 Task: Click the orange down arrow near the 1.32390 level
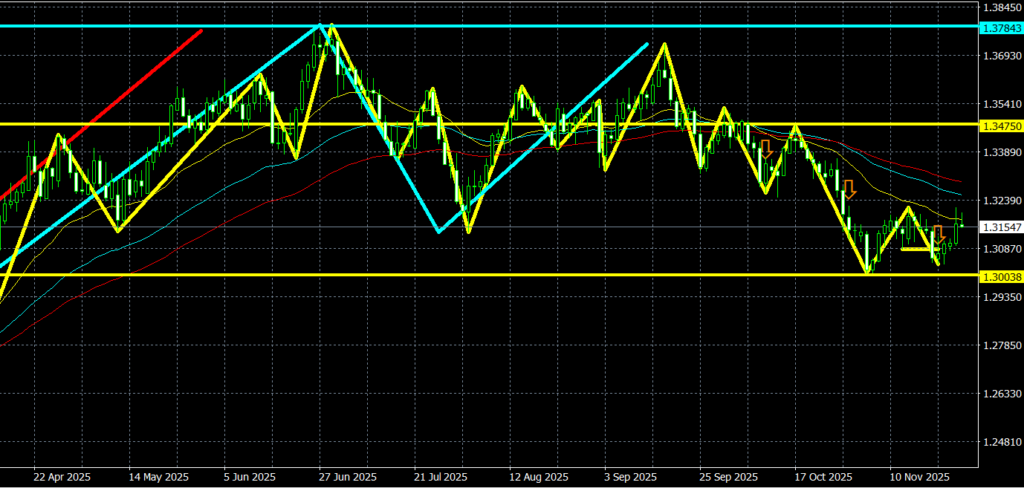click(848, 188)
